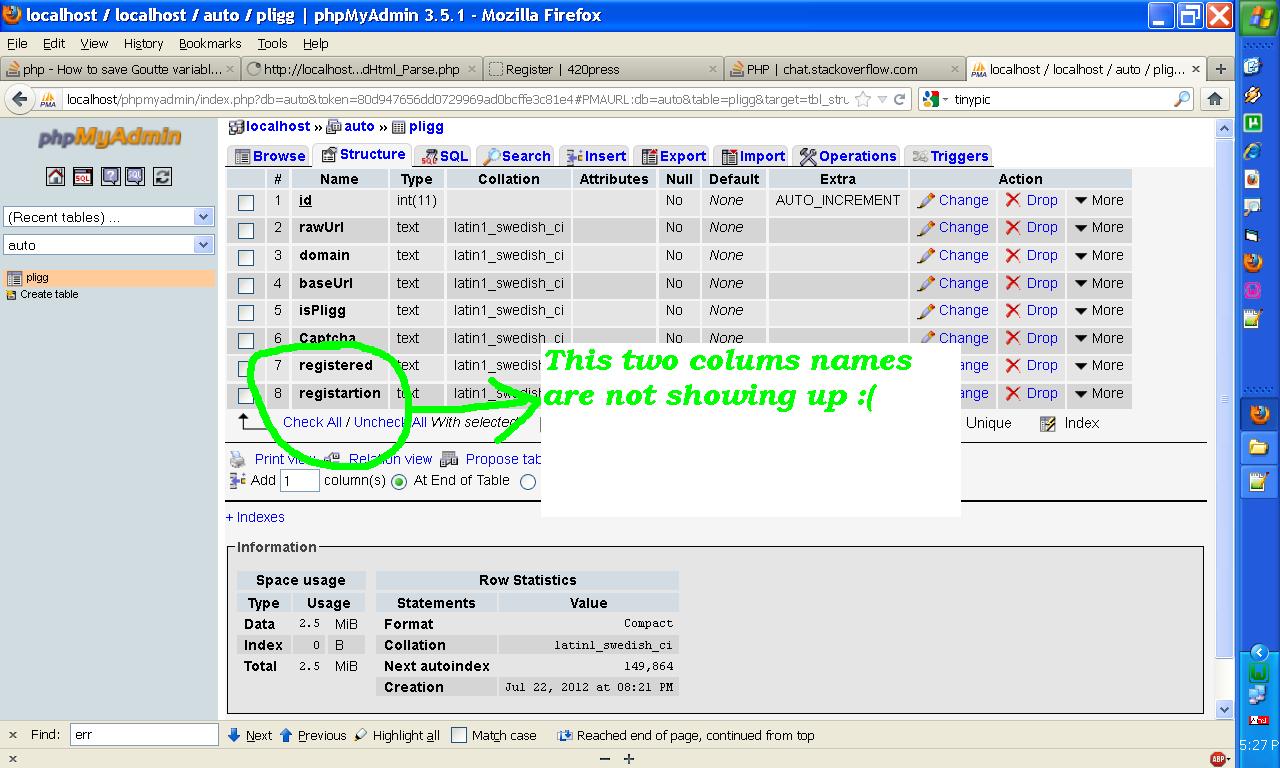
Task: Open Recent tables dropdown
Action: pos(108,217)
